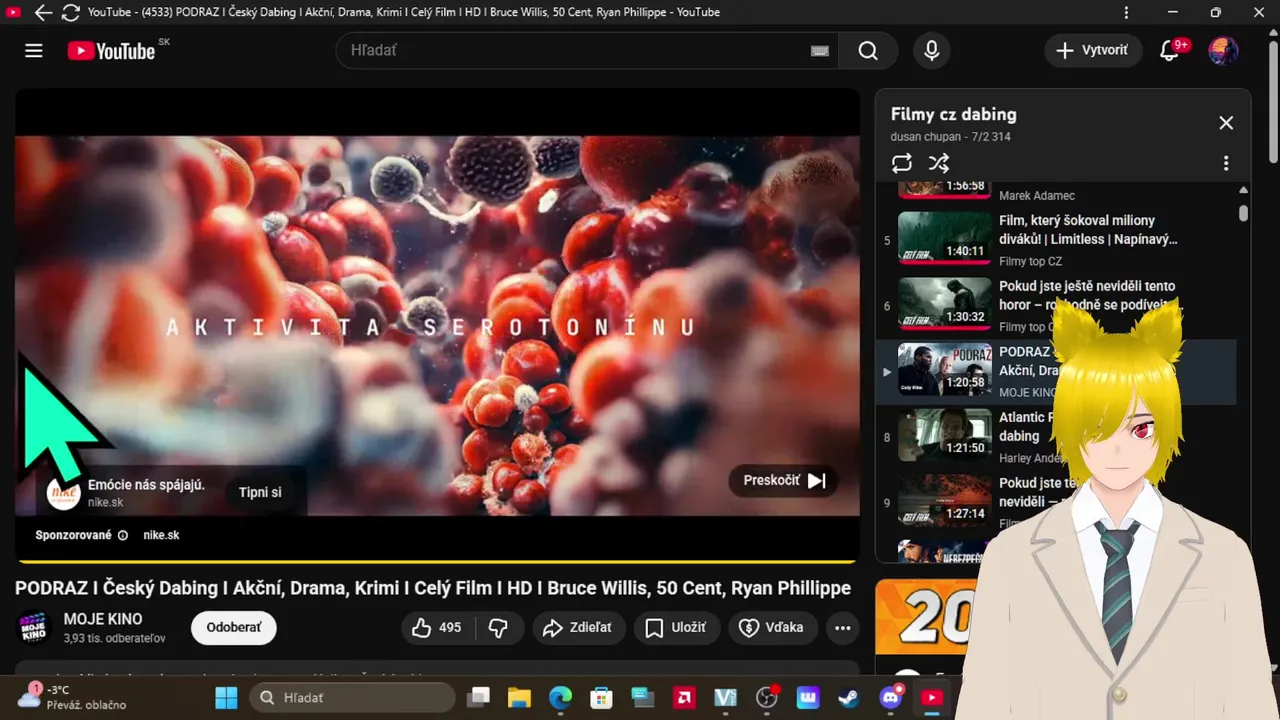The width and height of the screenshot is (1280, 720).
Task: Start voice search with the microphone icon
Action: tap(931, 50)
